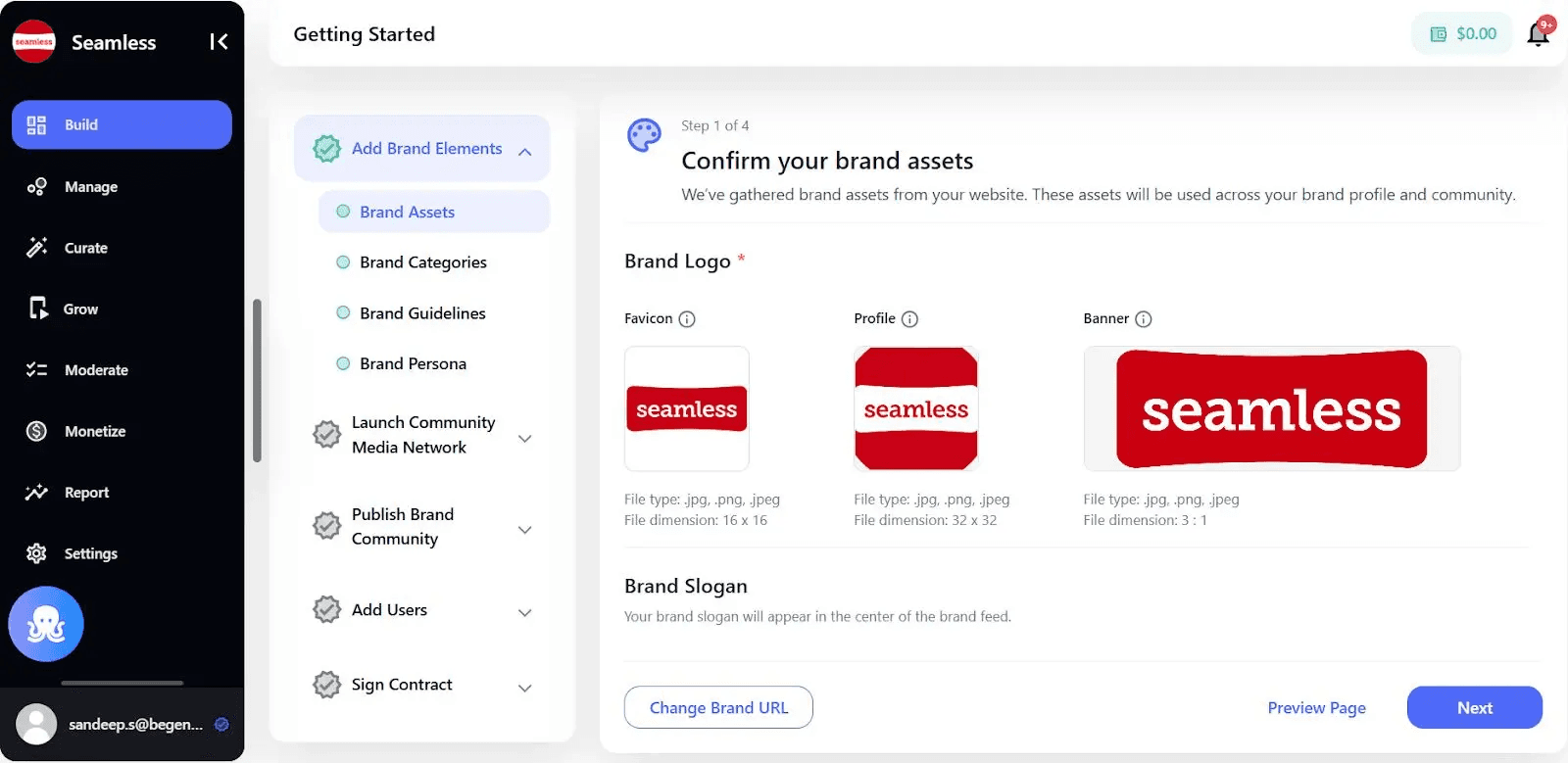Collapse sidebar using arrow icon
1568x763 pixels.
click(219, 41)
